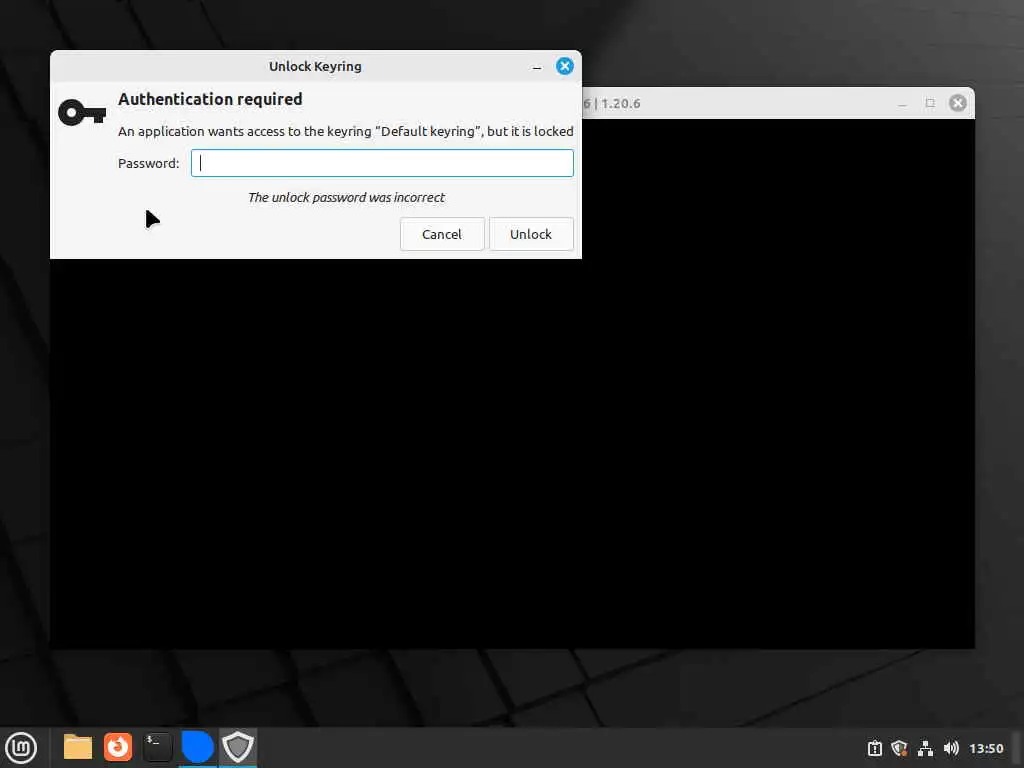Cancel the keyring authentication dialog
This screenshot has height=768, width=1024.
tap(442, 234)
